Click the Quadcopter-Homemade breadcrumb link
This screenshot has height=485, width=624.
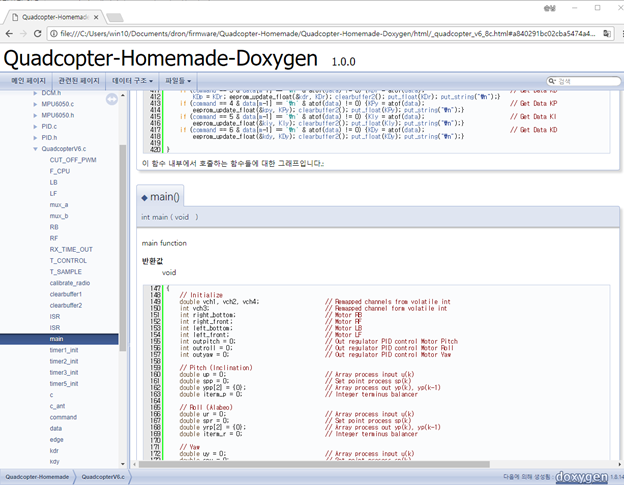(x=37, y=477)
